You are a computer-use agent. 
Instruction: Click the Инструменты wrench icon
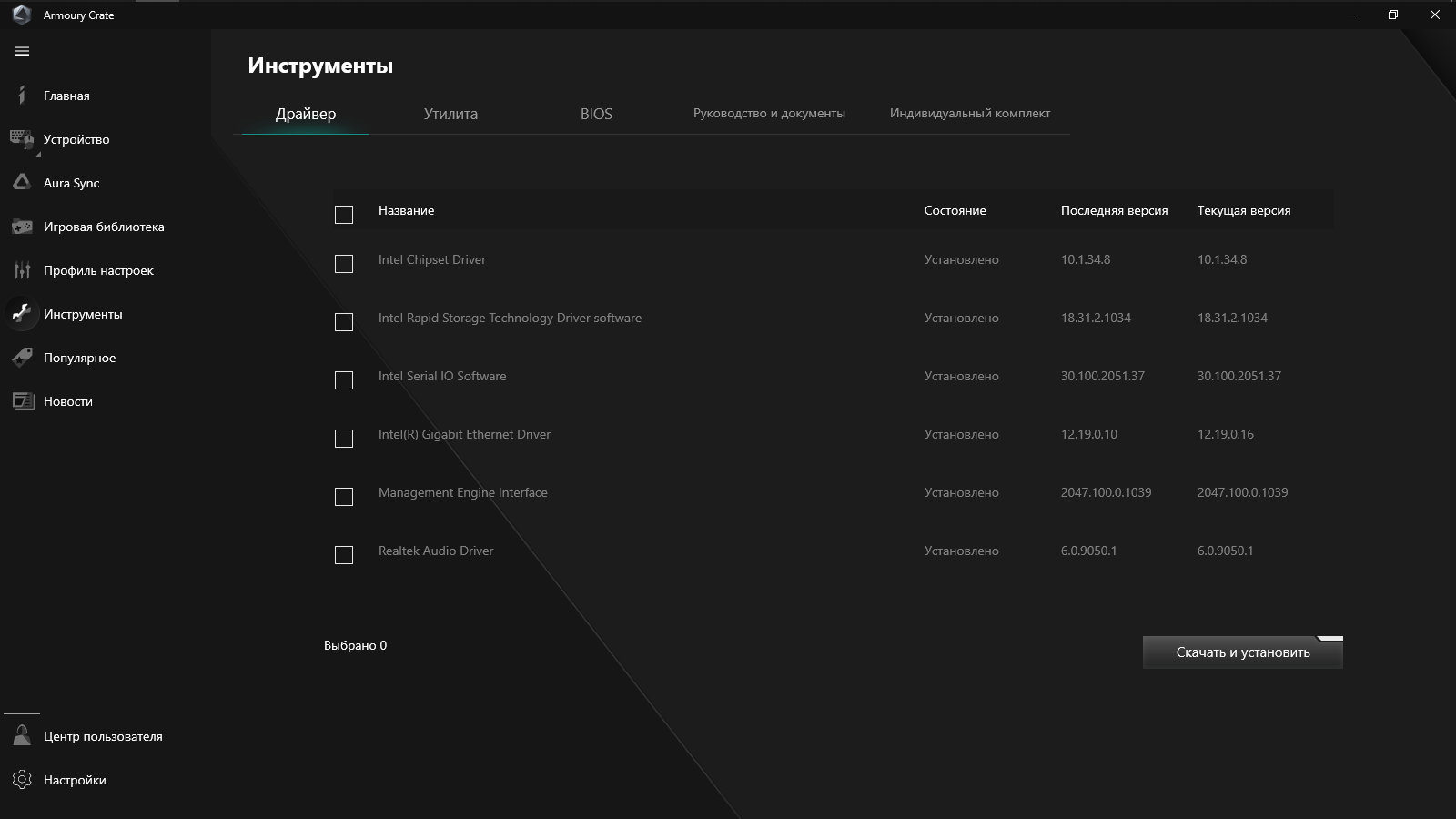(x=22, y=314)
